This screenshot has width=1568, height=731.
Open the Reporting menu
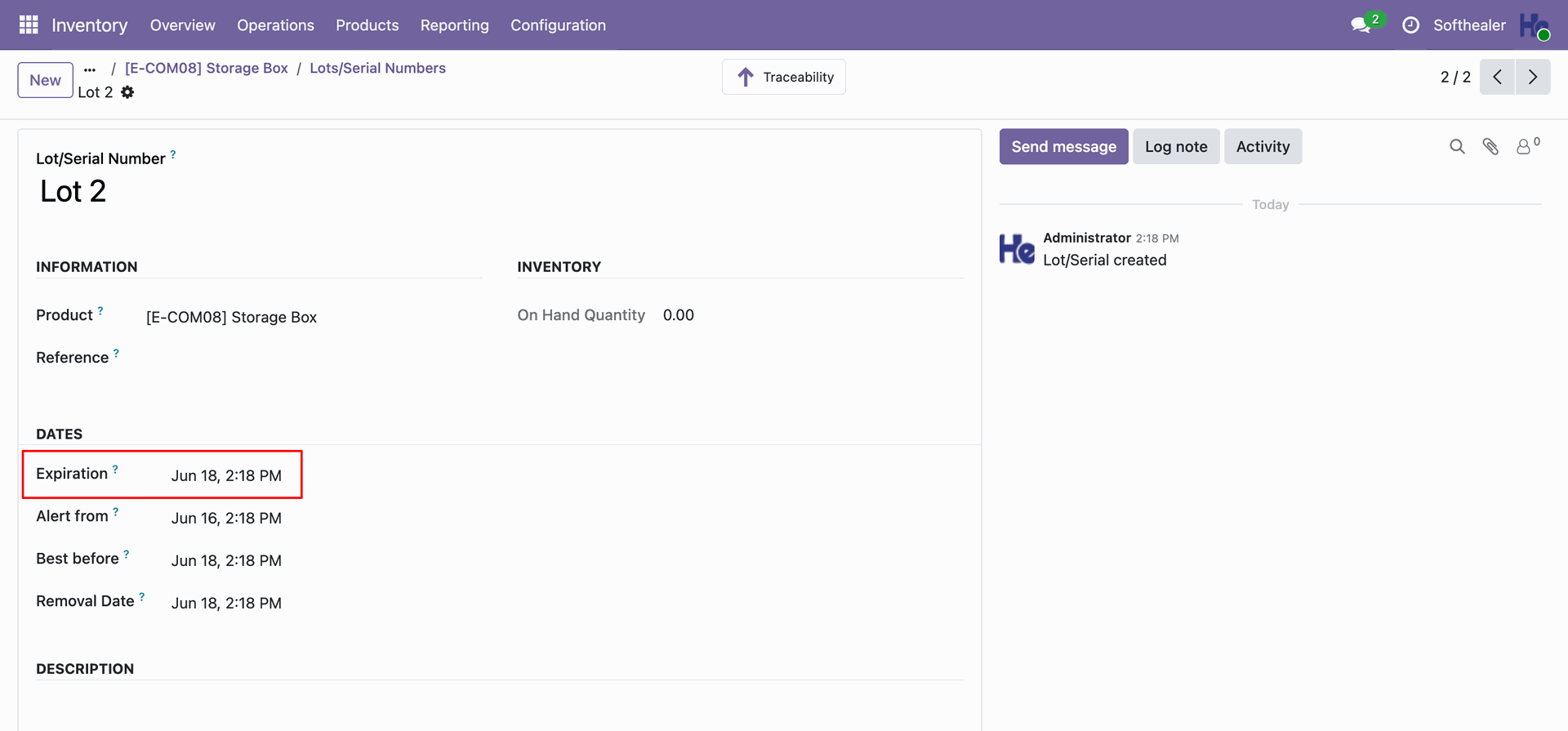(455, 25)
